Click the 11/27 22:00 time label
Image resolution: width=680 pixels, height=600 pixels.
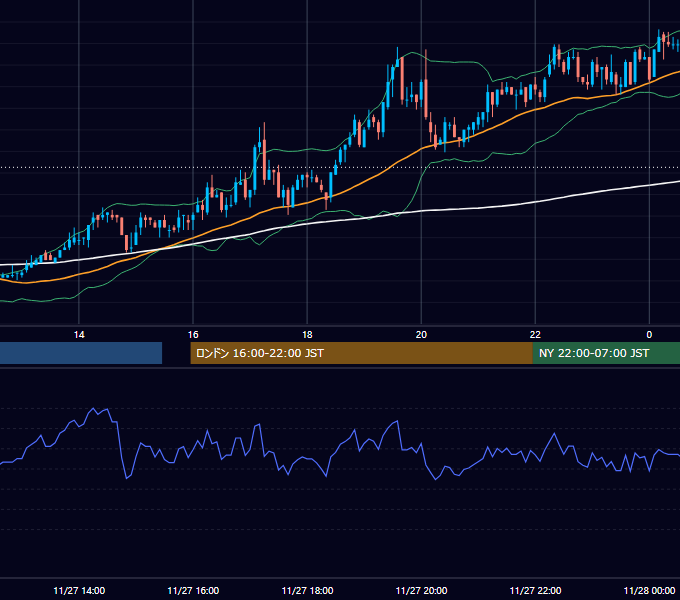(535, 590)
